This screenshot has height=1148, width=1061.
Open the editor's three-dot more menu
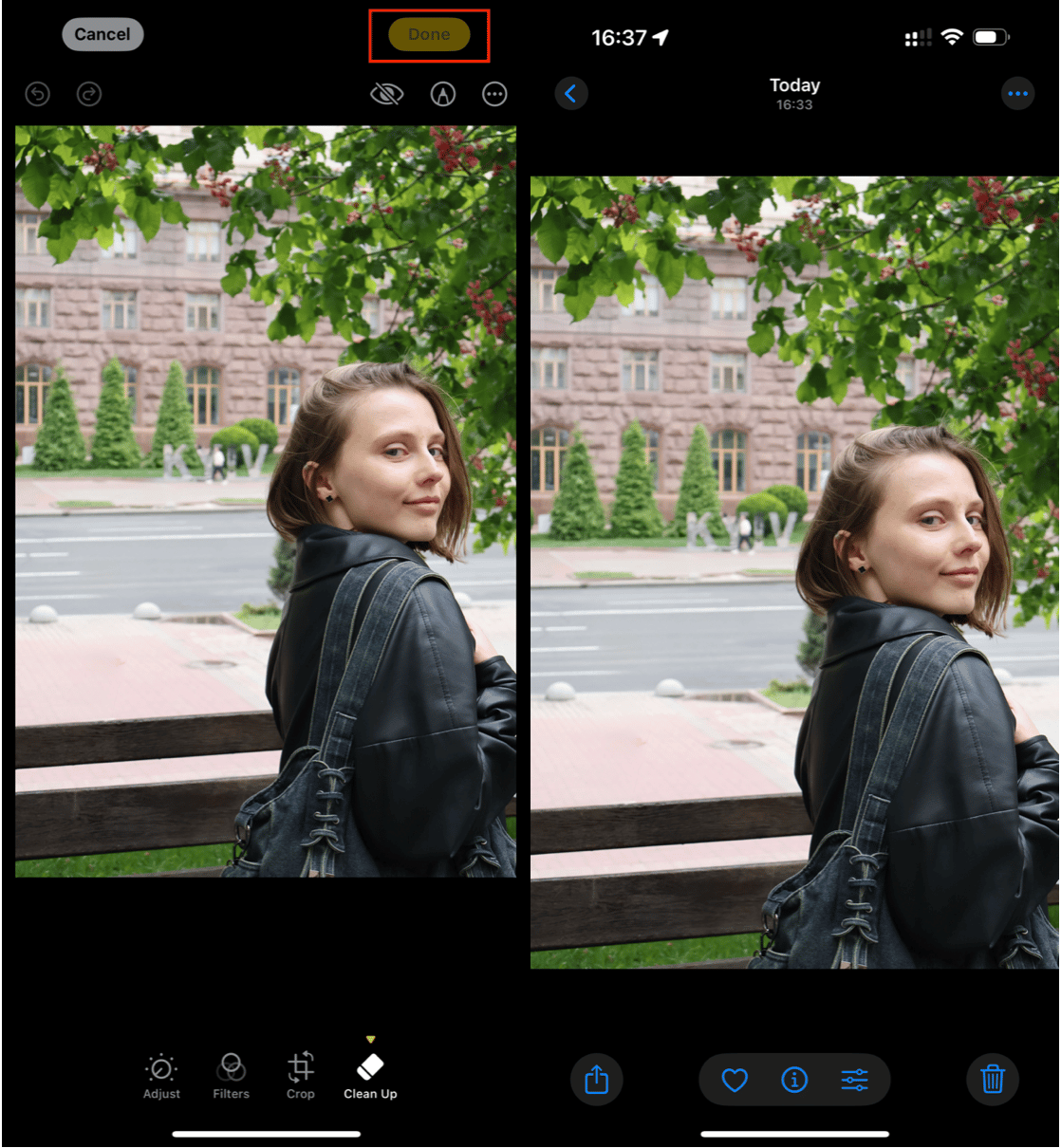(494, 94)
